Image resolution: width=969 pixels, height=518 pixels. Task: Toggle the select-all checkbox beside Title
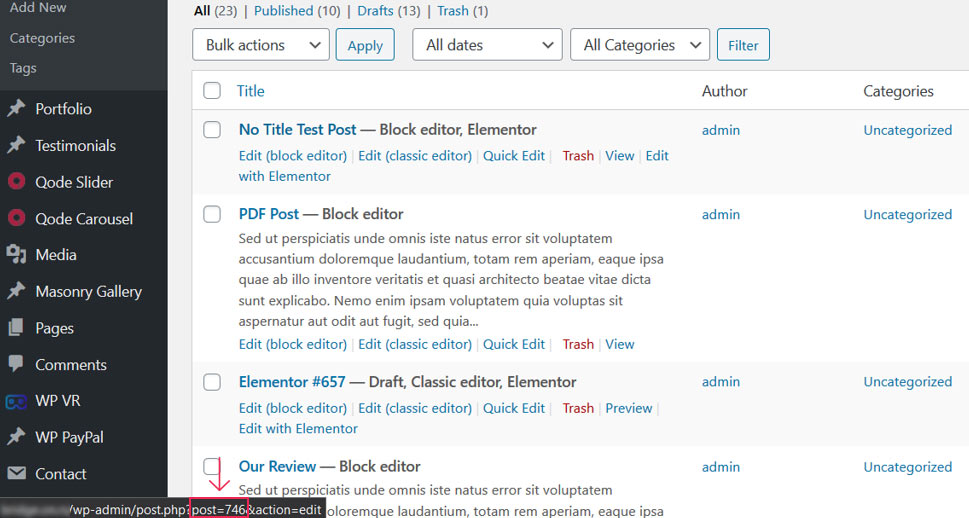click(212, 91)
